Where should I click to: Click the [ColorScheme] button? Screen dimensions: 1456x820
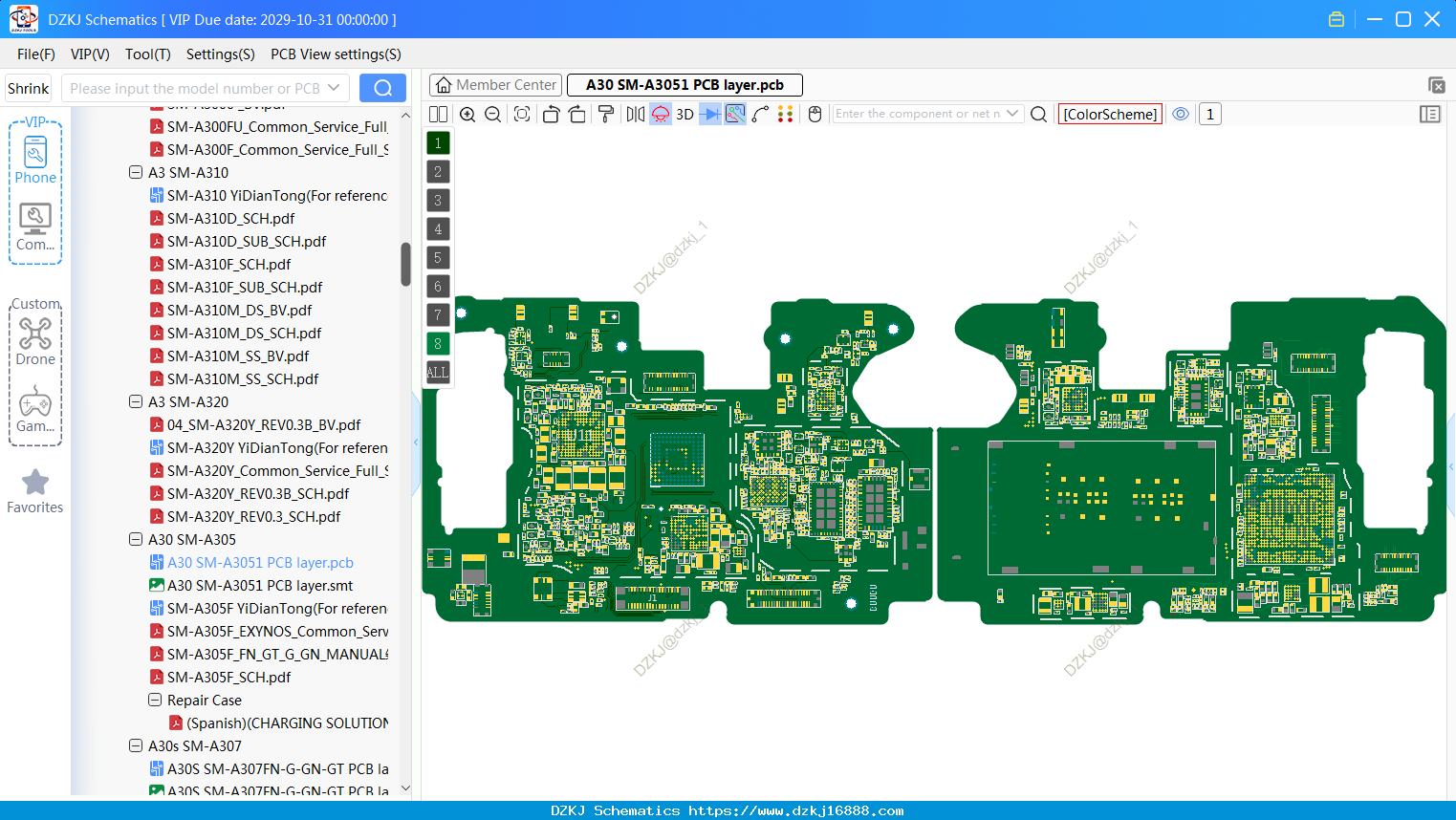[x=1110, y=114]
